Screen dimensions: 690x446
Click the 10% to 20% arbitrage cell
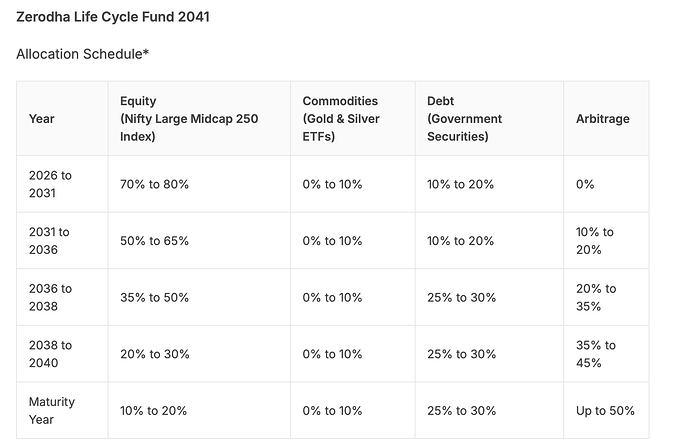click(595, 241)
